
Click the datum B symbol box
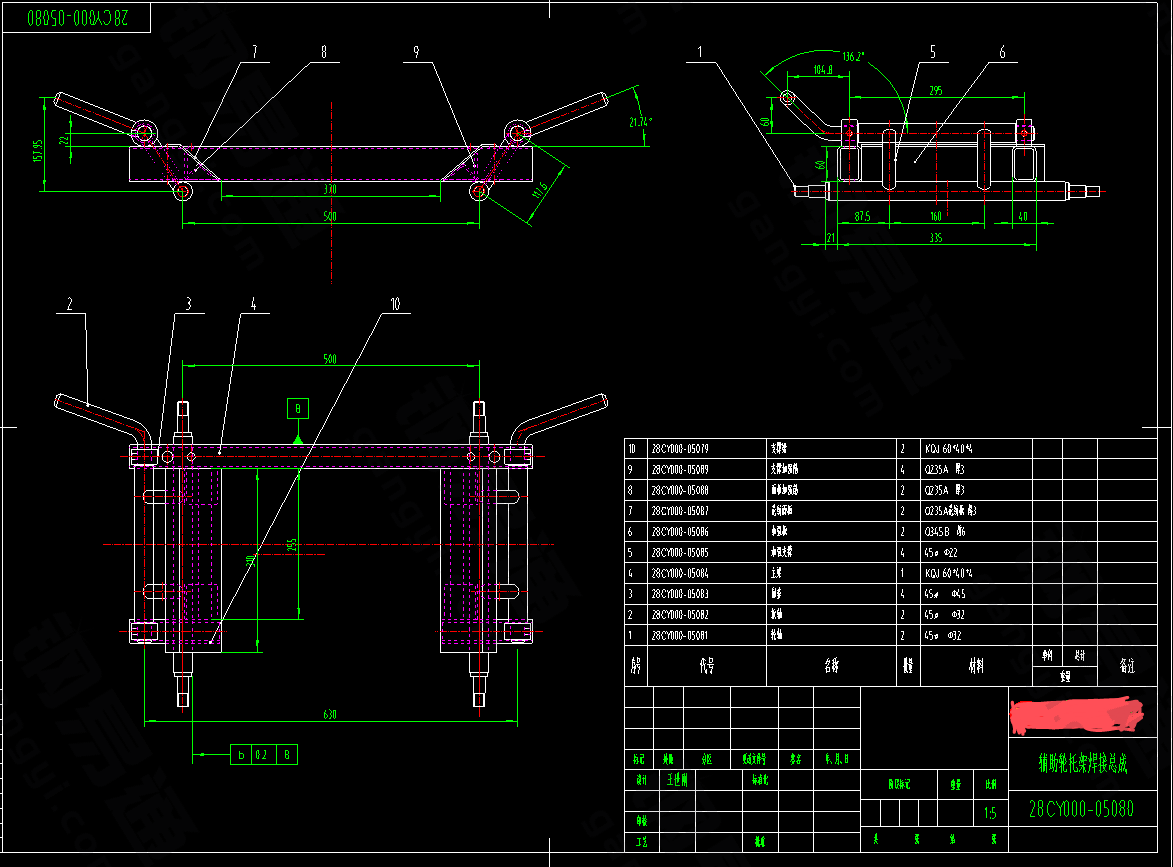coord(297,408)
